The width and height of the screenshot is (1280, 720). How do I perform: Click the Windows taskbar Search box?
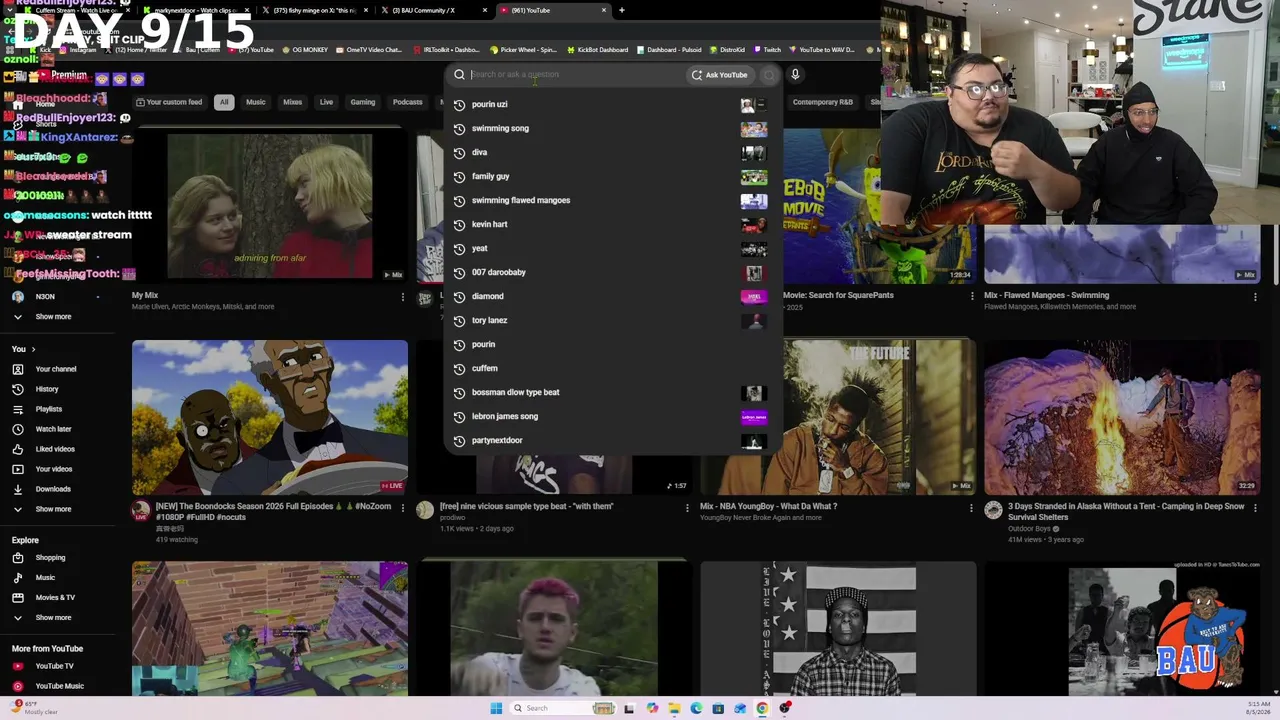551,708
